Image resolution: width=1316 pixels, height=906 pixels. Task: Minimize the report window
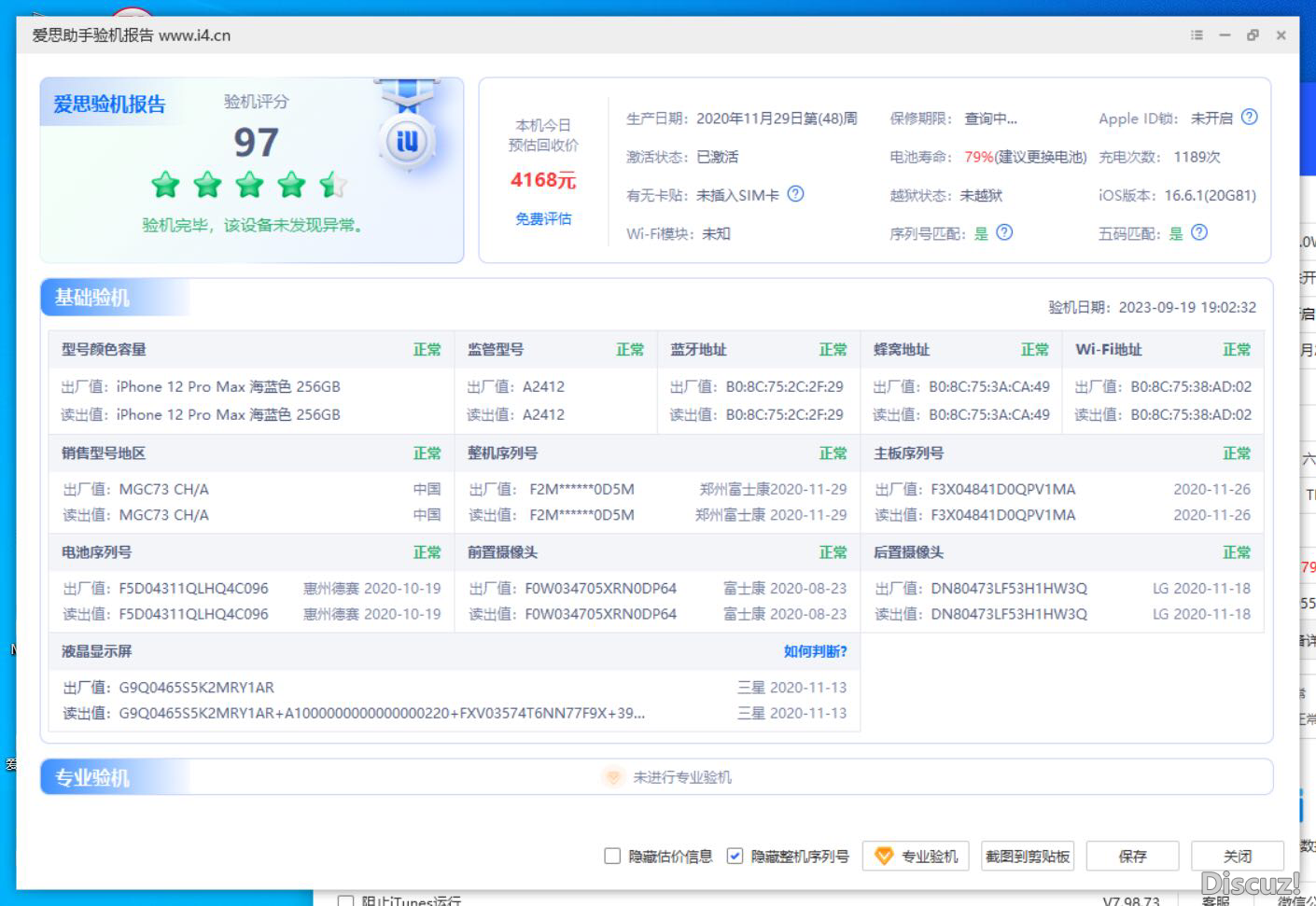point(1225,35)
